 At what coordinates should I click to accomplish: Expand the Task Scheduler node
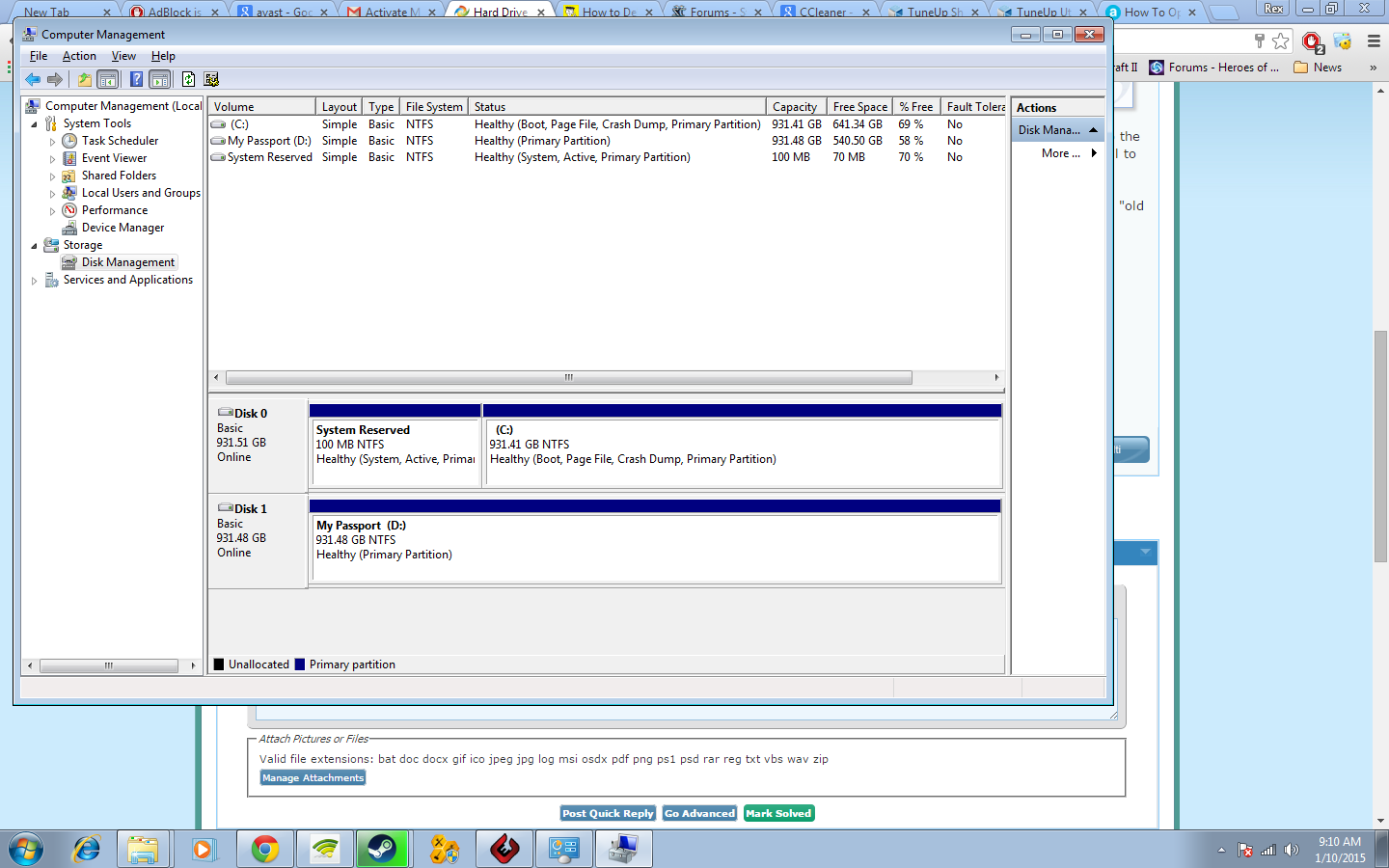click(53, 142)
